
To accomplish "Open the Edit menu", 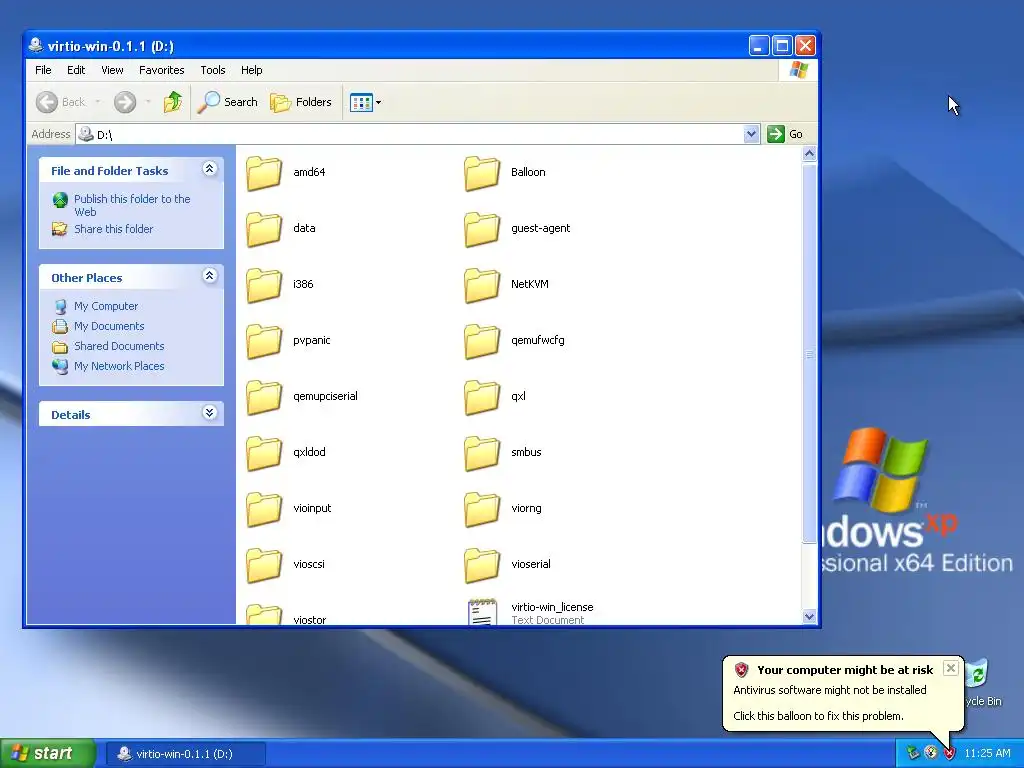I will click(x=76, y=70).
